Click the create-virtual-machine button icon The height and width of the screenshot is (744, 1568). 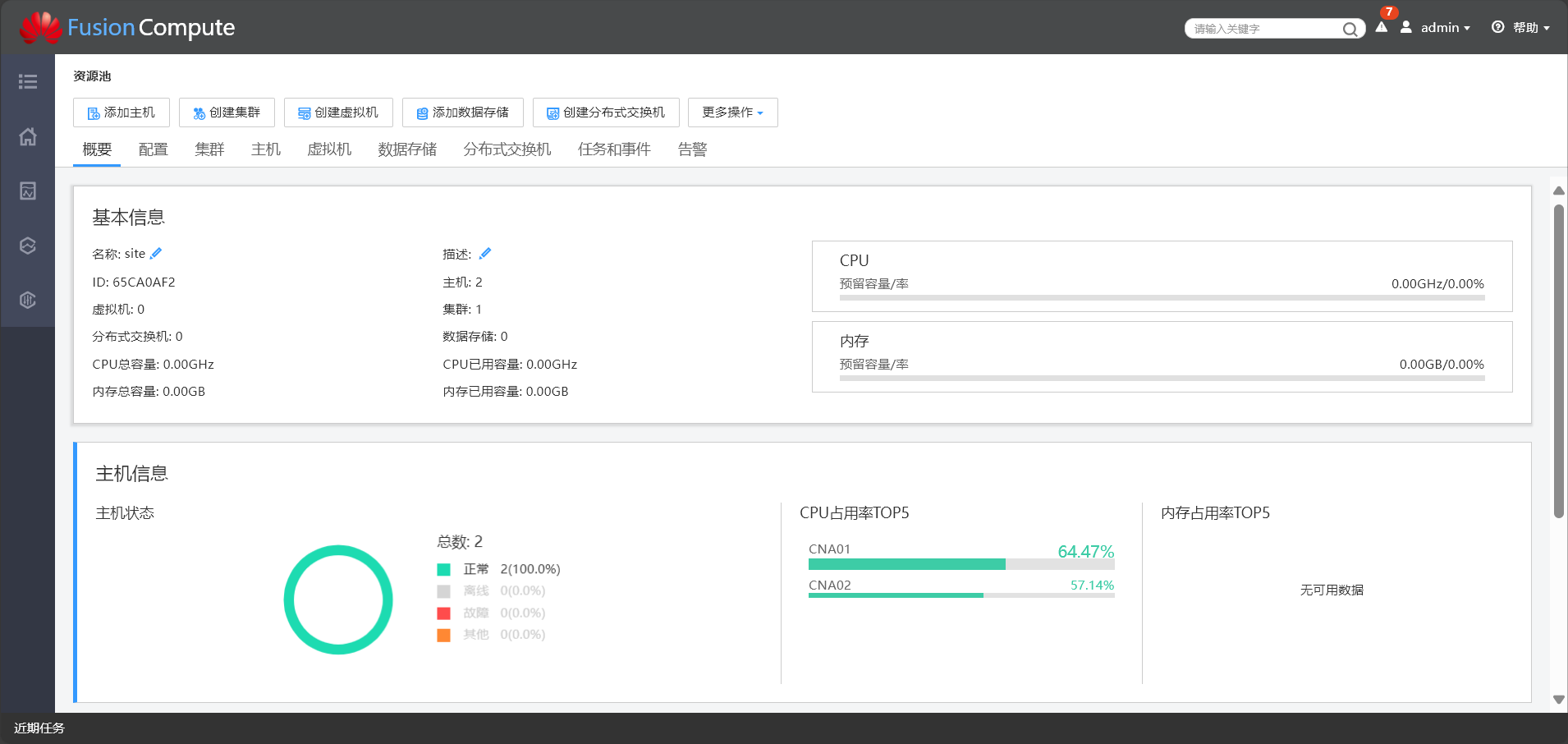[304, 113]
